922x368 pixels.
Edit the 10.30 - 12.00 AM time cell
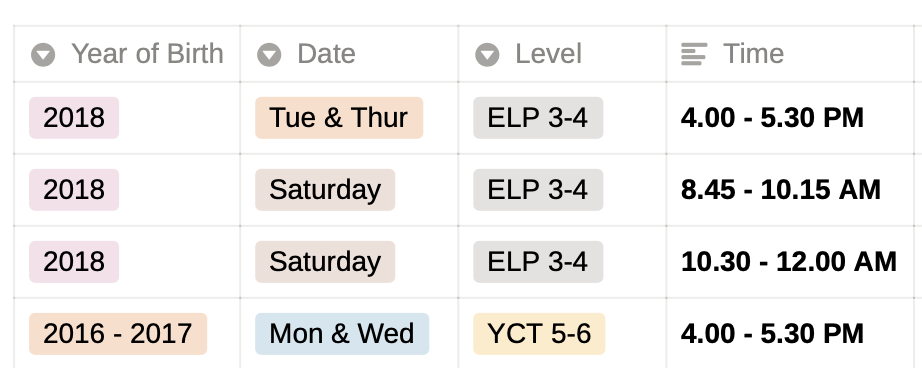[790, 262]
